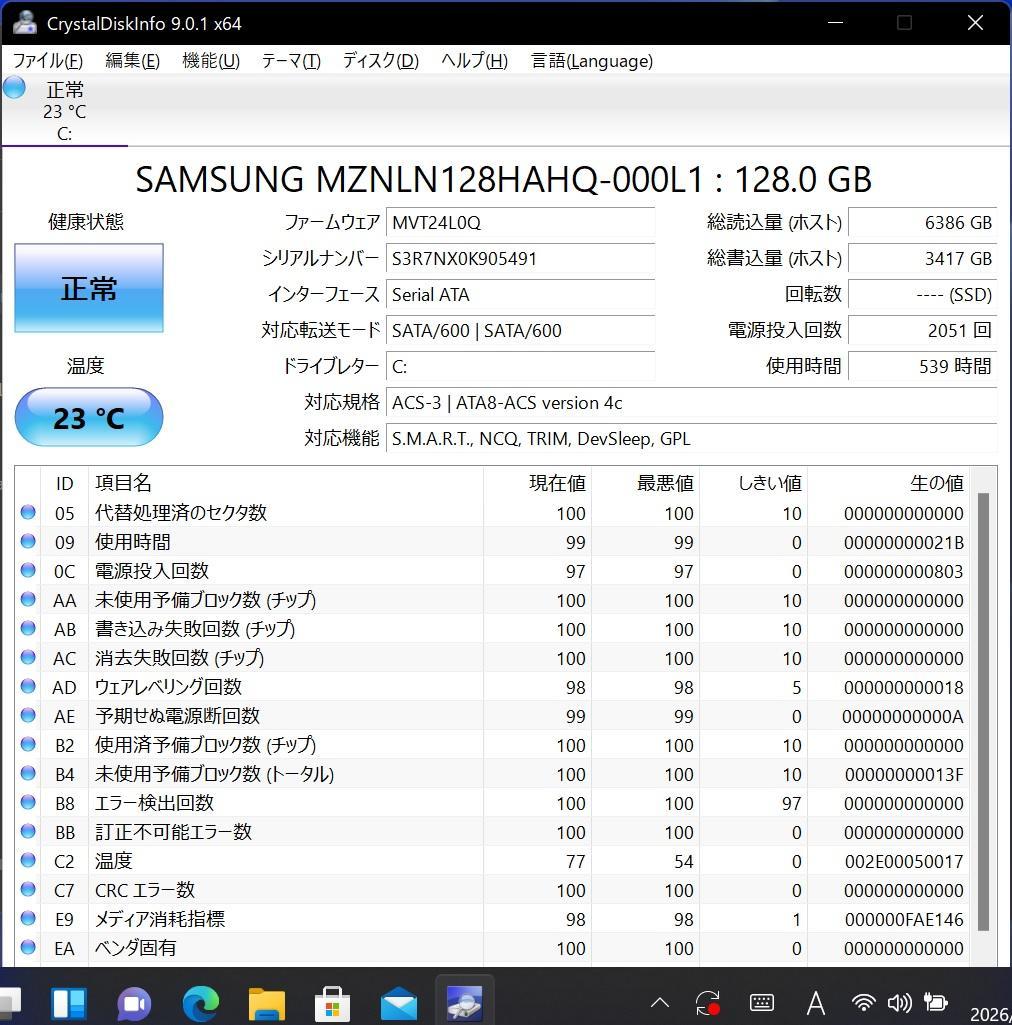The image size is (1012, 1025).
Task: Click the blue indicator for CRC エラー数 row
Action: pyautogui.click(x=27, y=890)
